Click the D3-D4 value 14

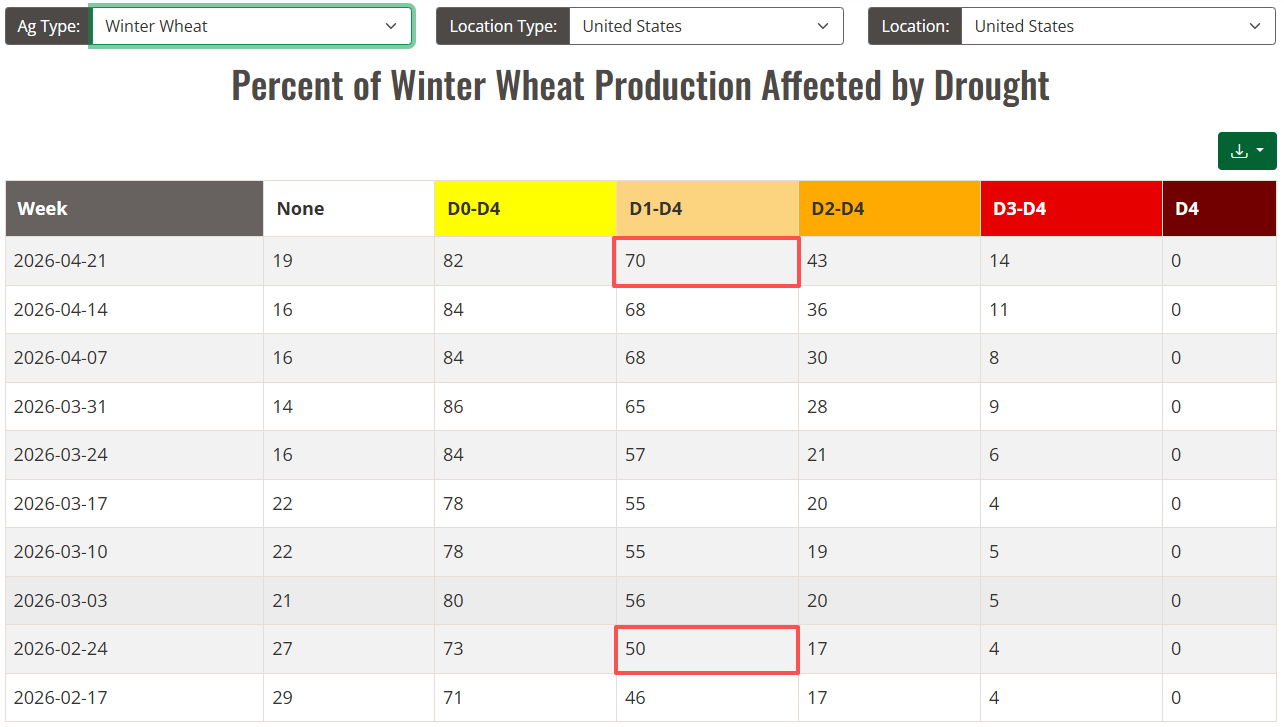(x=1000, y=262)
